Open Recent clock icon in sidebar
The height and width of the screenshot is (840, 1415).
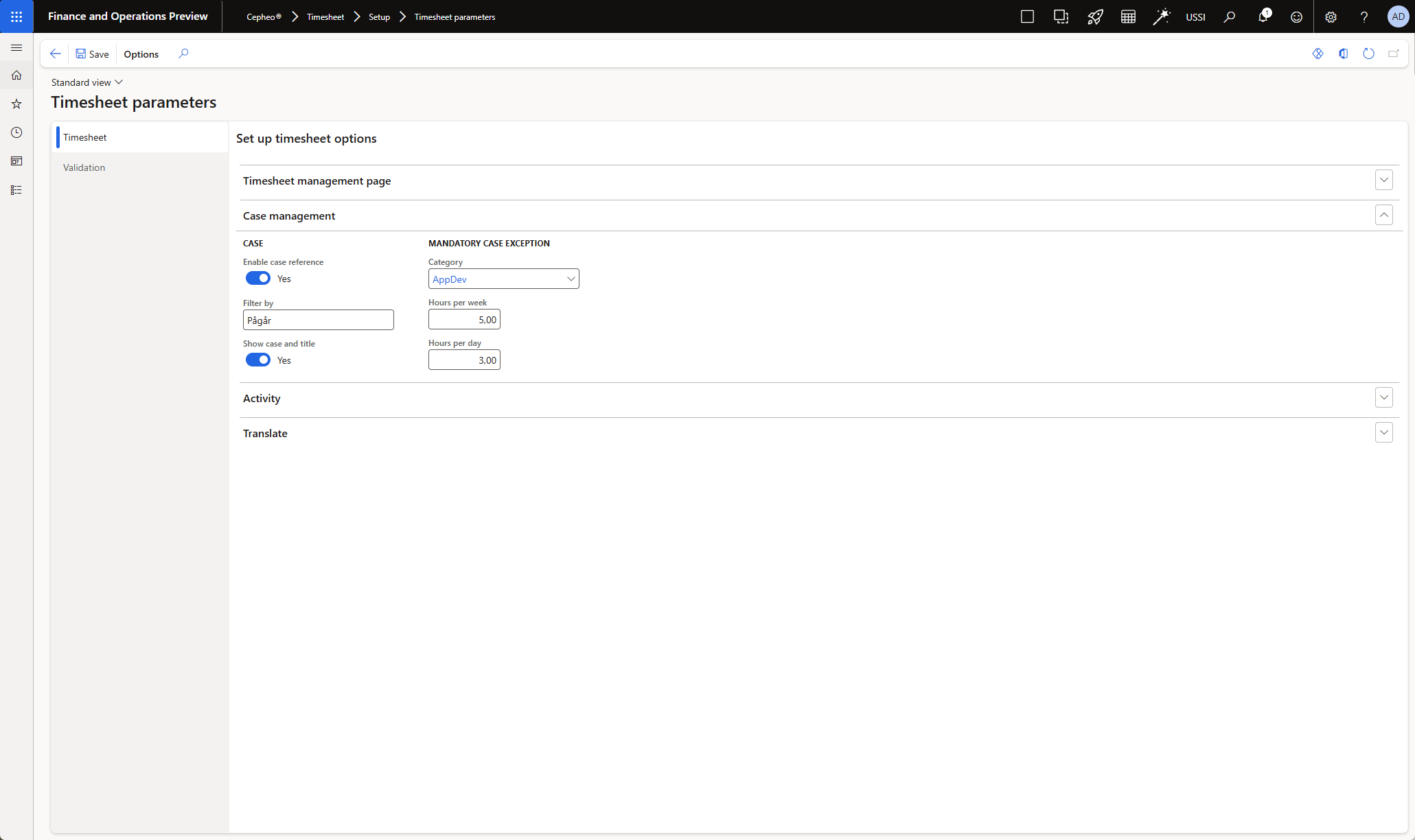[x=16, y=132]
